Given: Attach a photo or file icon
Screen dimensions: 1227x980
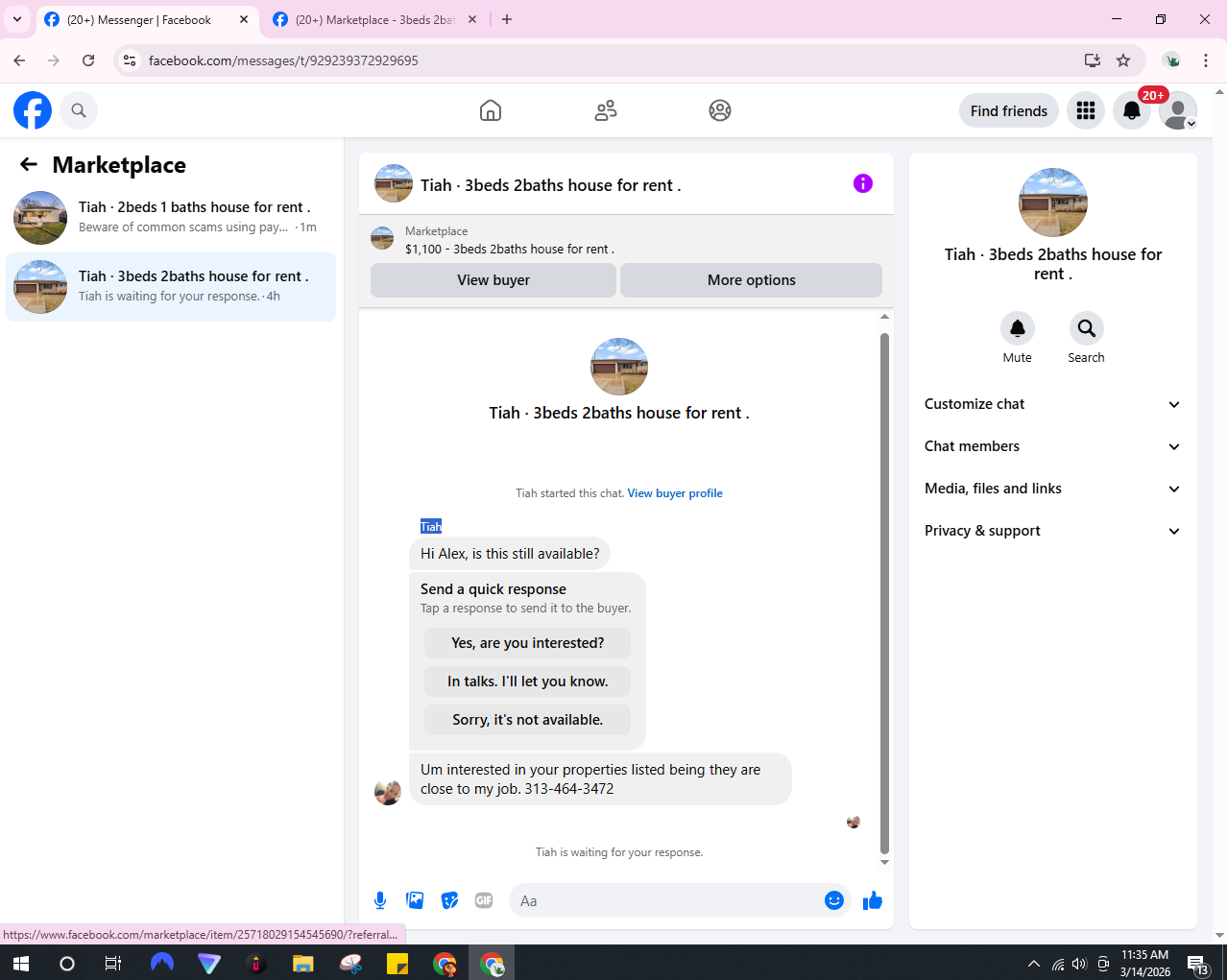Looking at the screenshot, I should pos(415,900).
